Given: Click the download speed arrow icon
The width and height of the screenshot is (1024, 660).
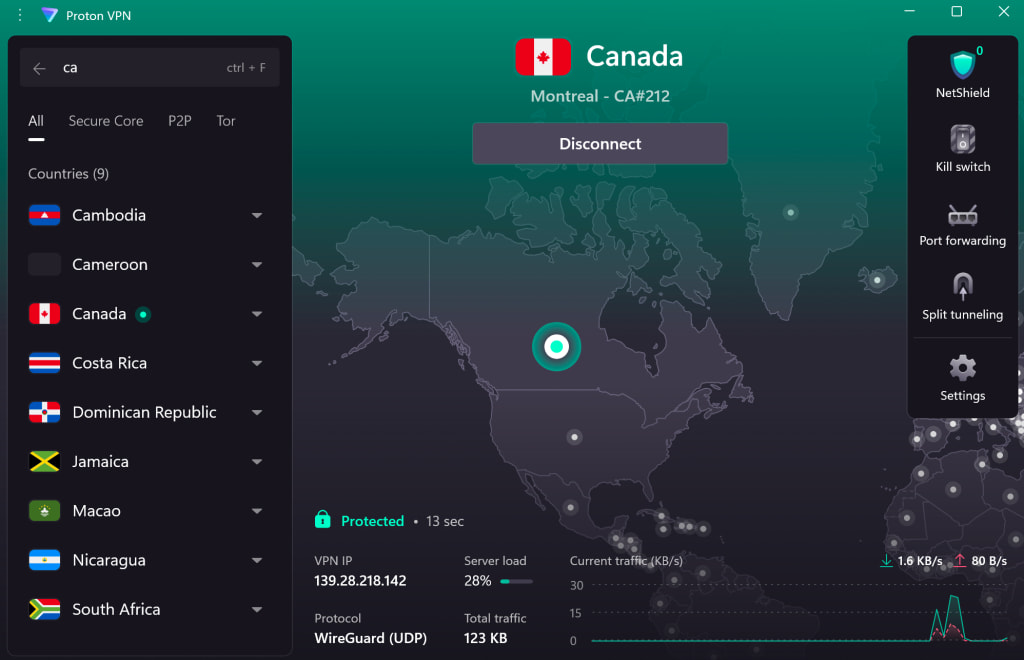Looking at the screenshot, I should click(x=886, y=561).
